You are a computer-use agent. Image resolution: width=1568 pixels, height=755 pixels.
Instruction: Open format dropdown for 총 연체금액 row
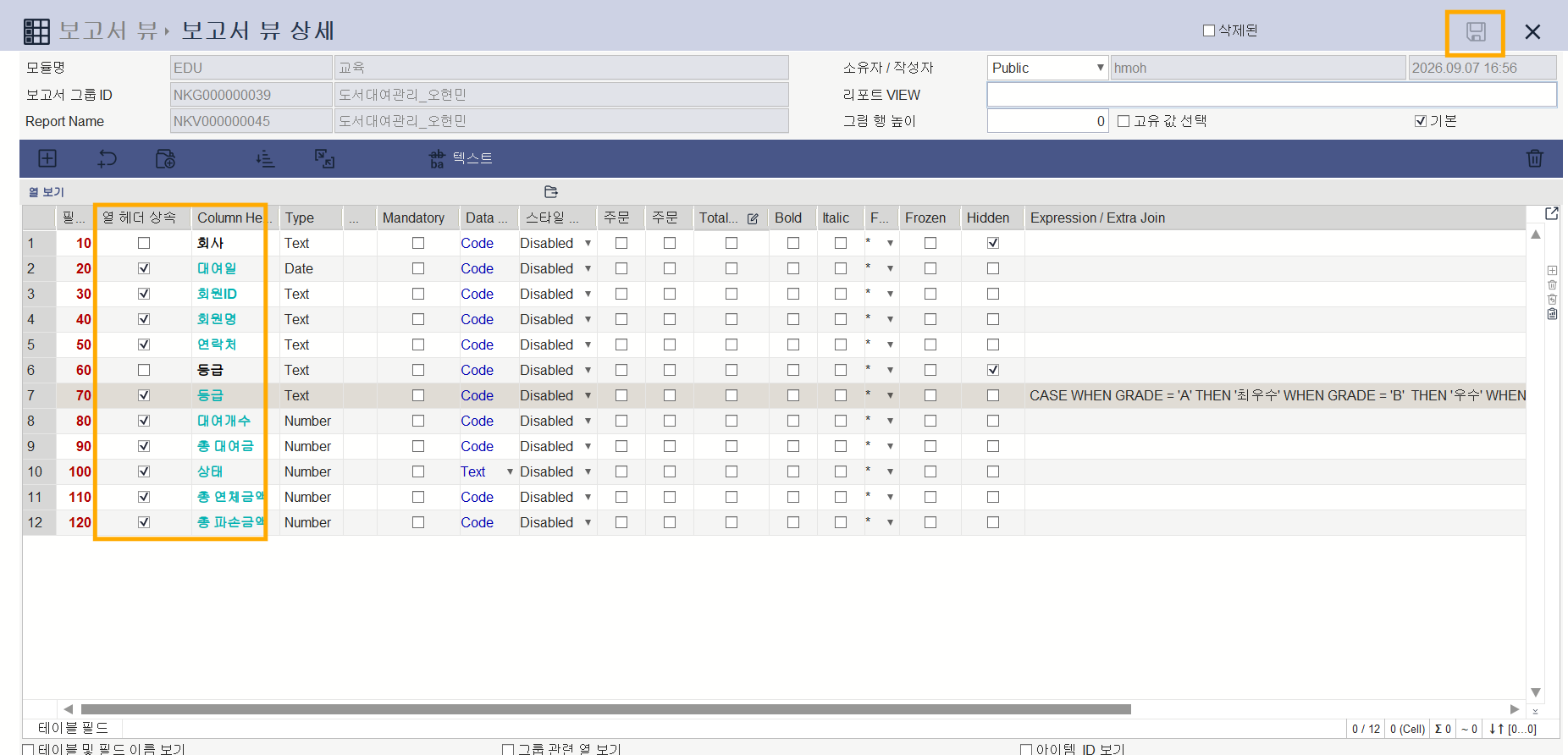click(x=890, y=497)
